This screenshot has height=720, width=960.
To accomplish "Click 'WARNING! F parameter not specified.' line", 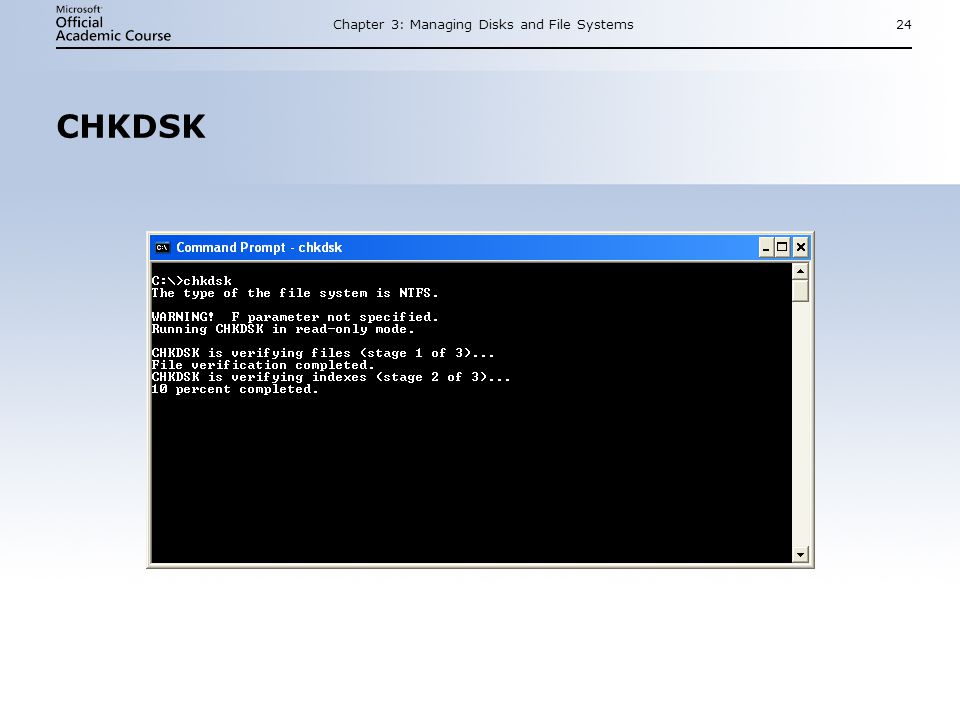I will click(x=295, y=317).
